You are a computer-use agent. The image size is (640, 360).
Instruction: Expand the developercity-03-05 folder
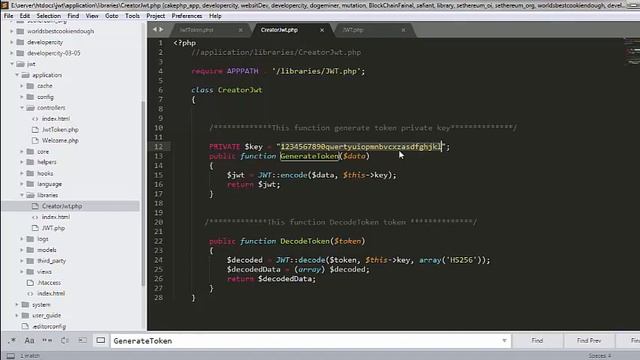(x=11, y=53)
